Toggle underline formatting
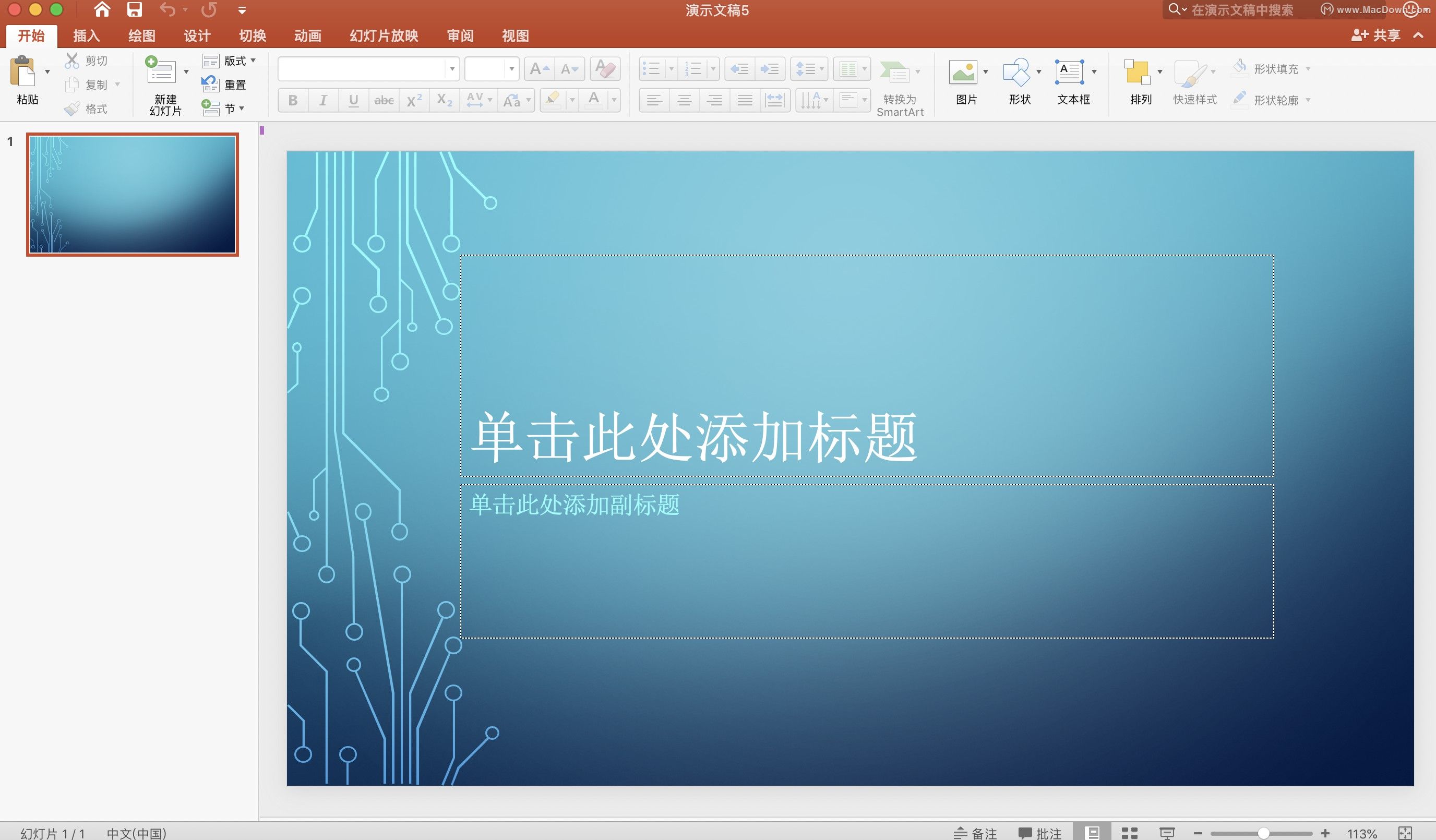This screenshot has height=840, width=1436. coord(353,100)
